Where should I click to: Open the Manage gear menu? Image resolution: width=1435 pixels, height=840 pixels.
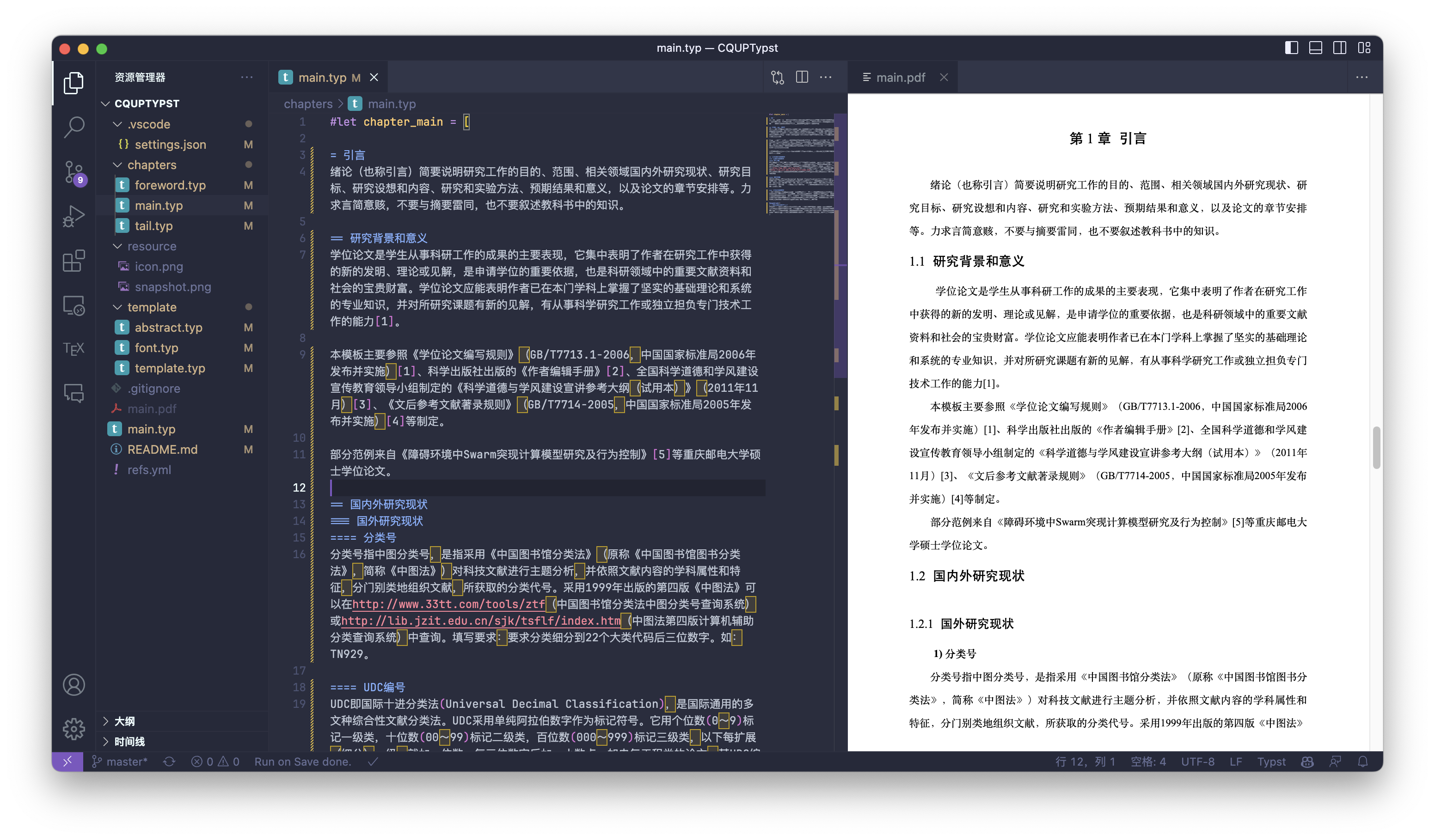74,729
